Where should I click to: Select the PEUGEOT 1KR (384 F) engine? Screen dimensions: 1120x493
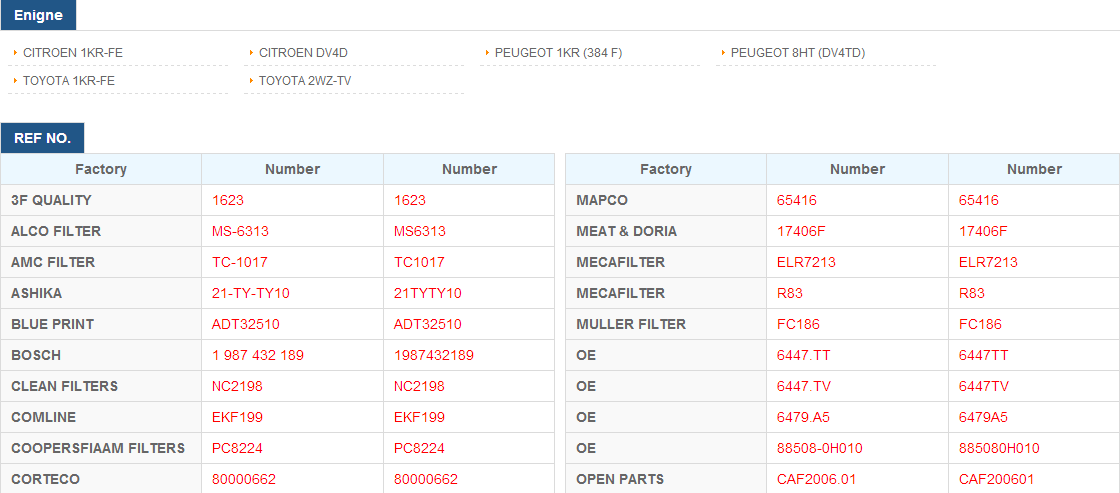pos(559,52)
